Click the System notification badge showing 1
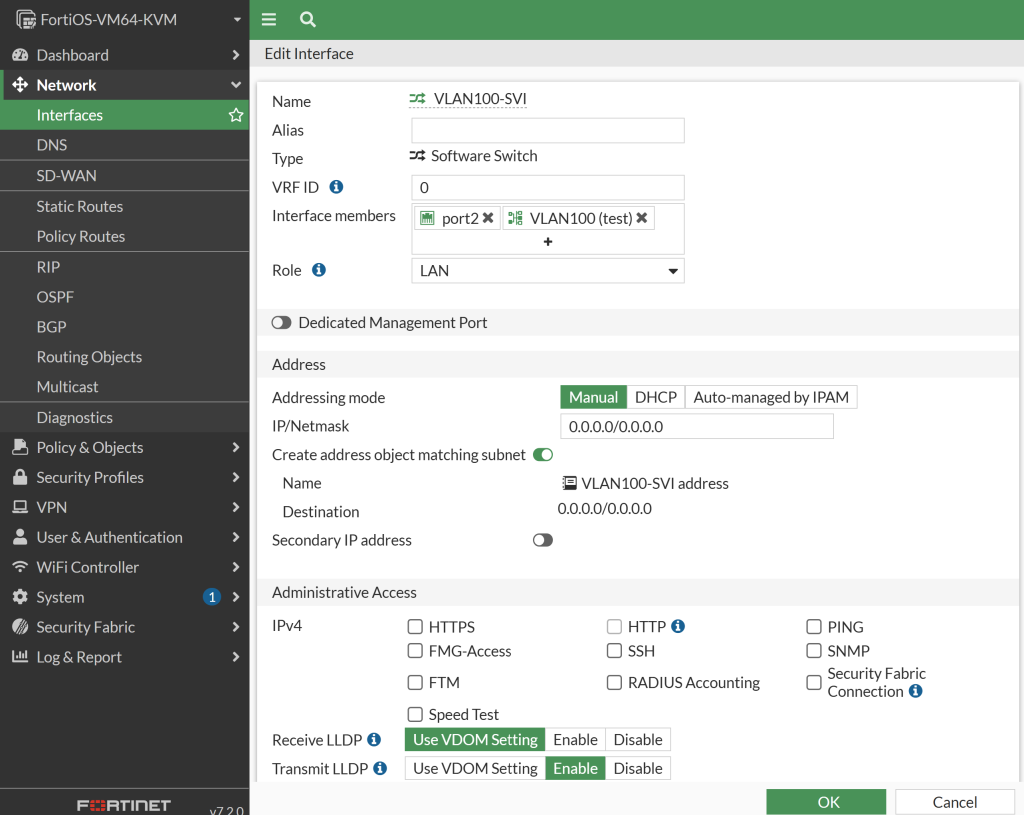Image resolution: width=1024 pixels, height=815 pixels. 212,597
